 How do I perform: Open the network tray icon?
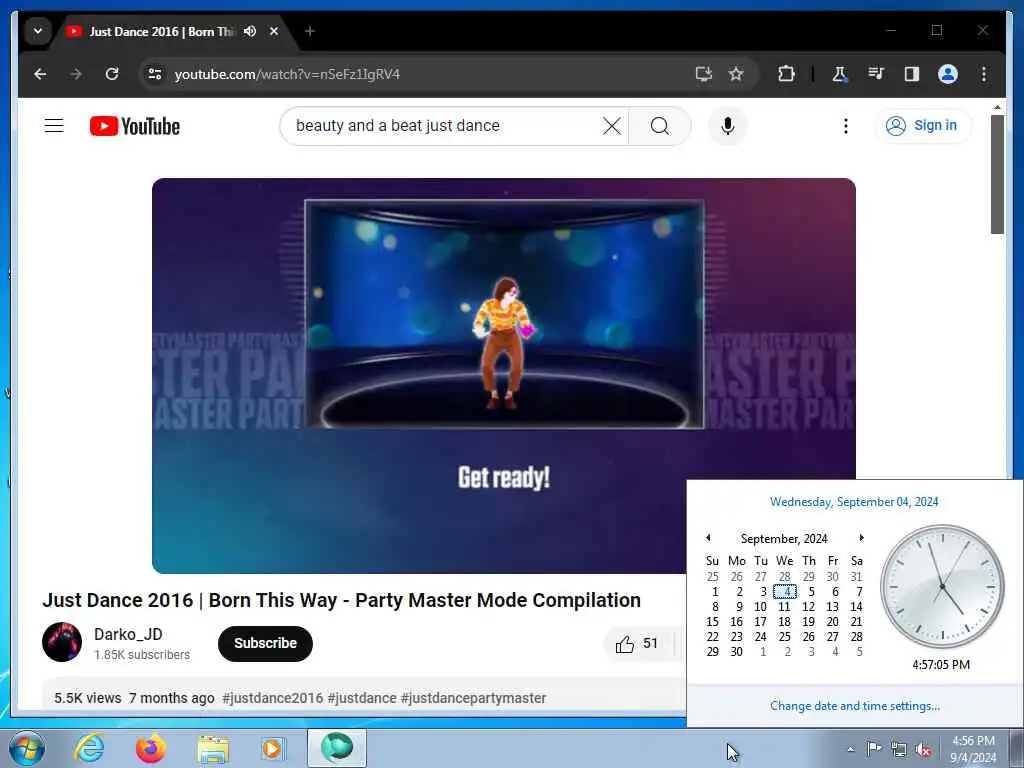(899, 750)
